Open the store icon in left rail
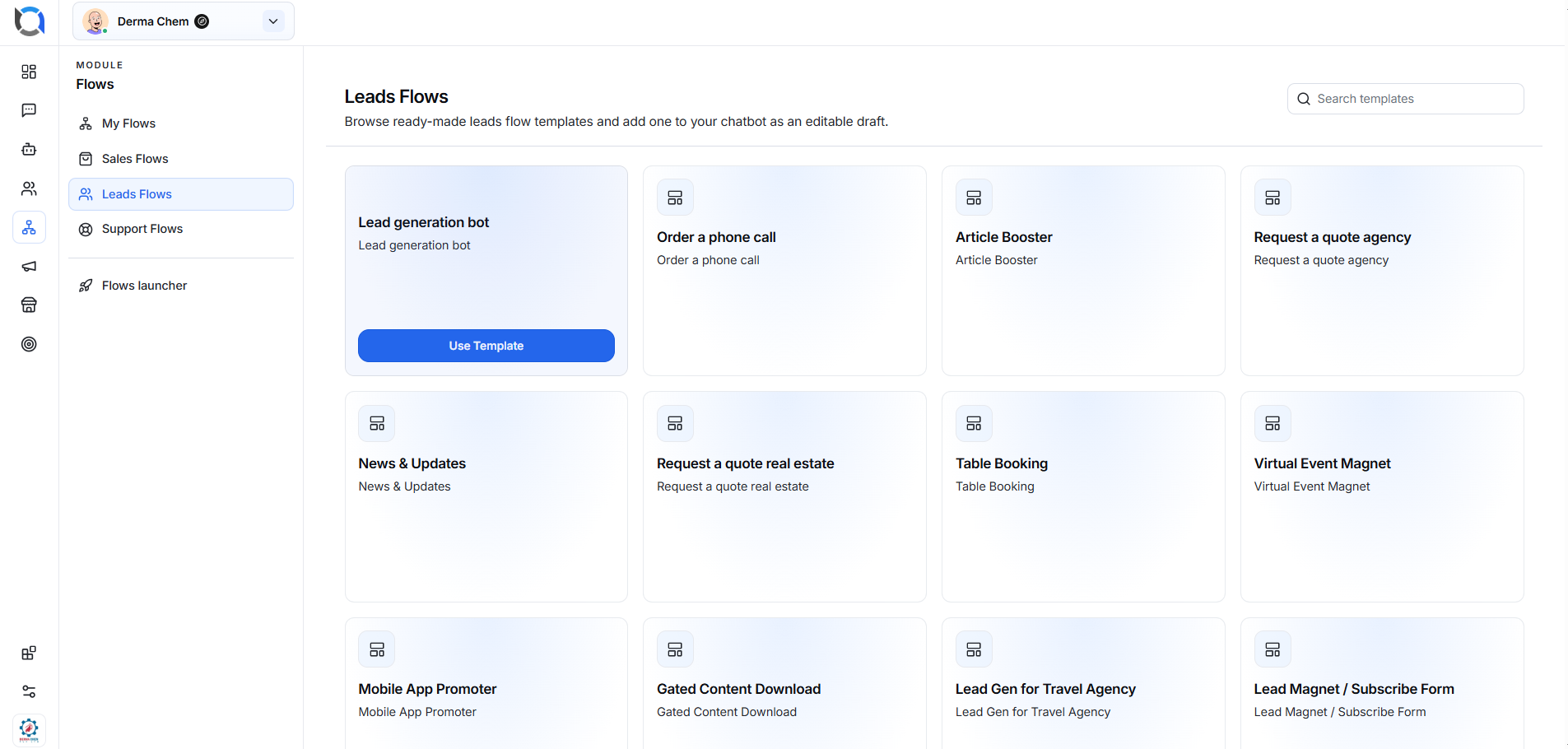1568x749 pixels. pyautogui.click(x=29, y=305)
